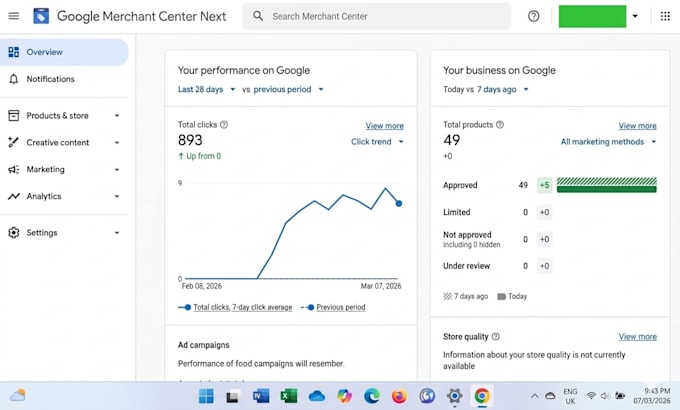The height and width of the screenshot is (410, 680).
Task: Click the Total products info icon
Action: click(x=500, y=125)
